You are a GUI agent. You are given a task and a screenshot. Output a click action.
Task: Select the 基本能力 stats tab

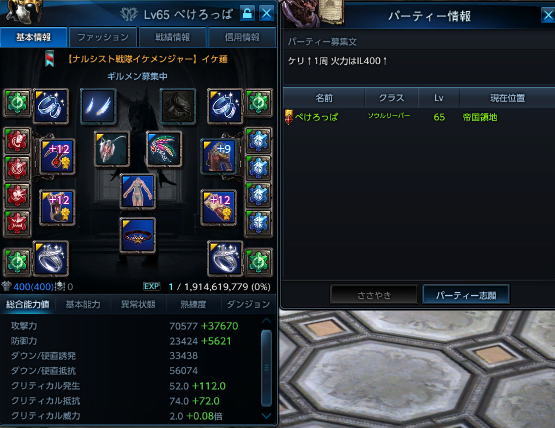[x=83, y=304]
